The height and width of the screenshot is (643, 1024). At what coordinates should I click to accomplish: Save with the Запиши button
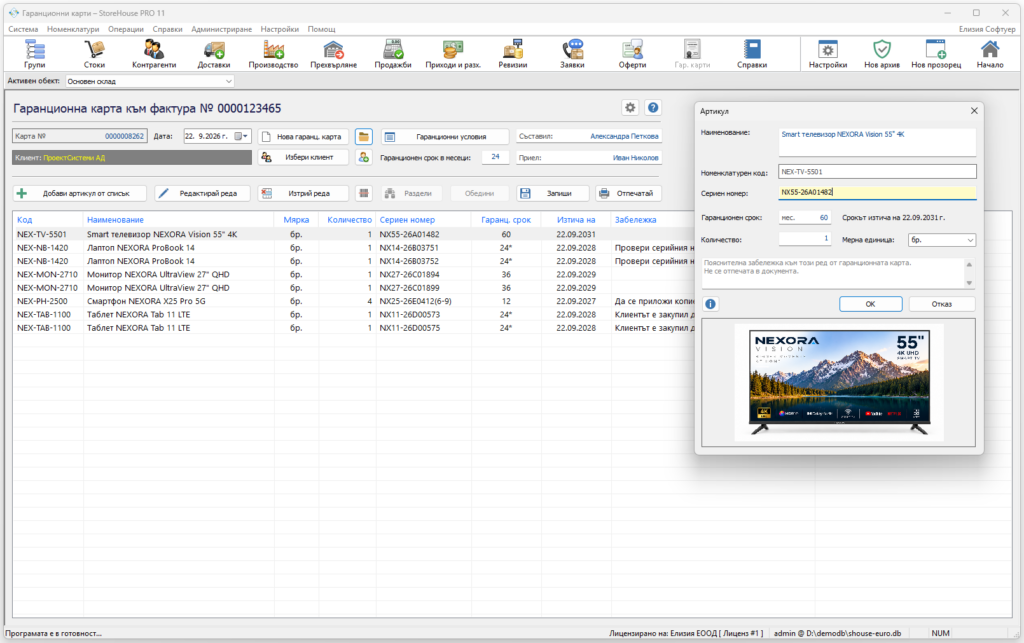[x=553, y=193]
